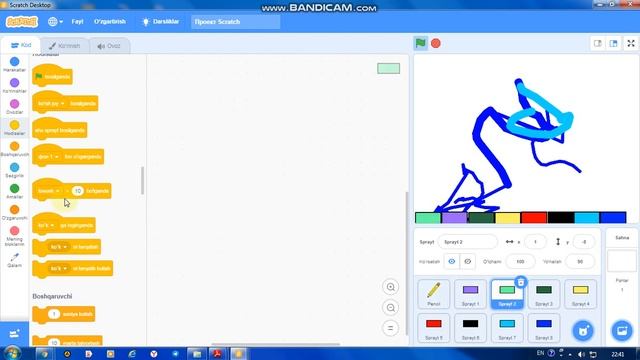Select Sezgirlik light-blue category circle
The height and width of the screenshot is (360, 640).
[14, 167]
